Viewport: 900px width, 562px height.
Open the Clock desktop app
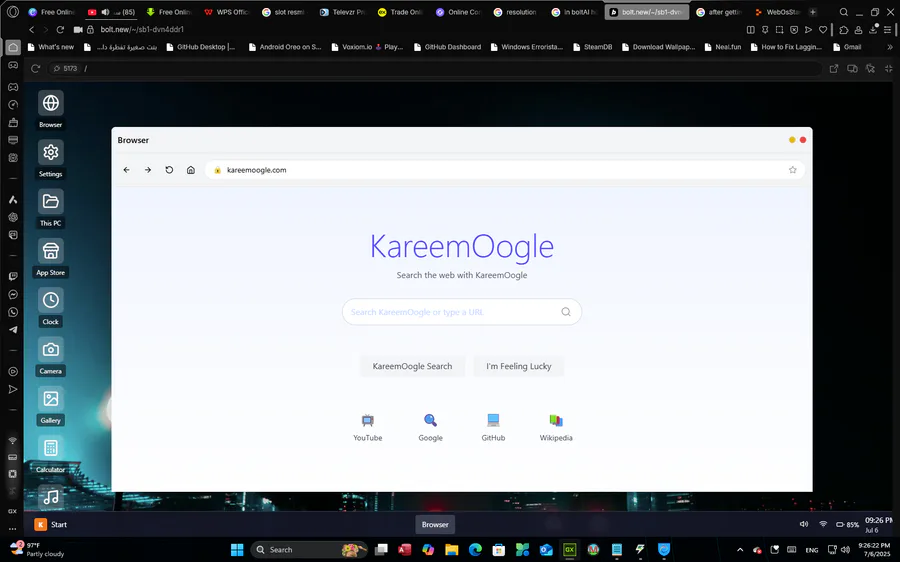tap(51, 307)
